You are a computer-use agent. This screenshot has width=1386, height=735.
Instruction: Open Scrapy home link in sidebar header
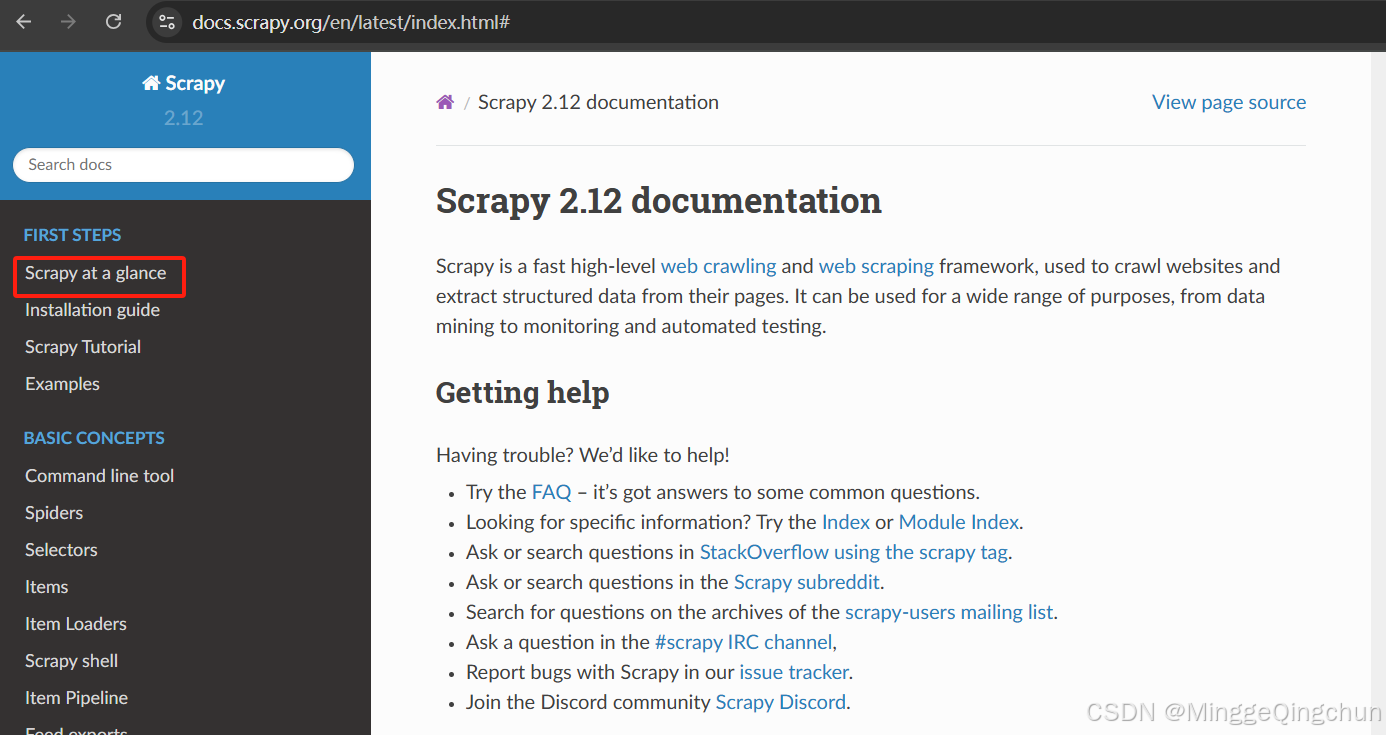tap(184, 83)
